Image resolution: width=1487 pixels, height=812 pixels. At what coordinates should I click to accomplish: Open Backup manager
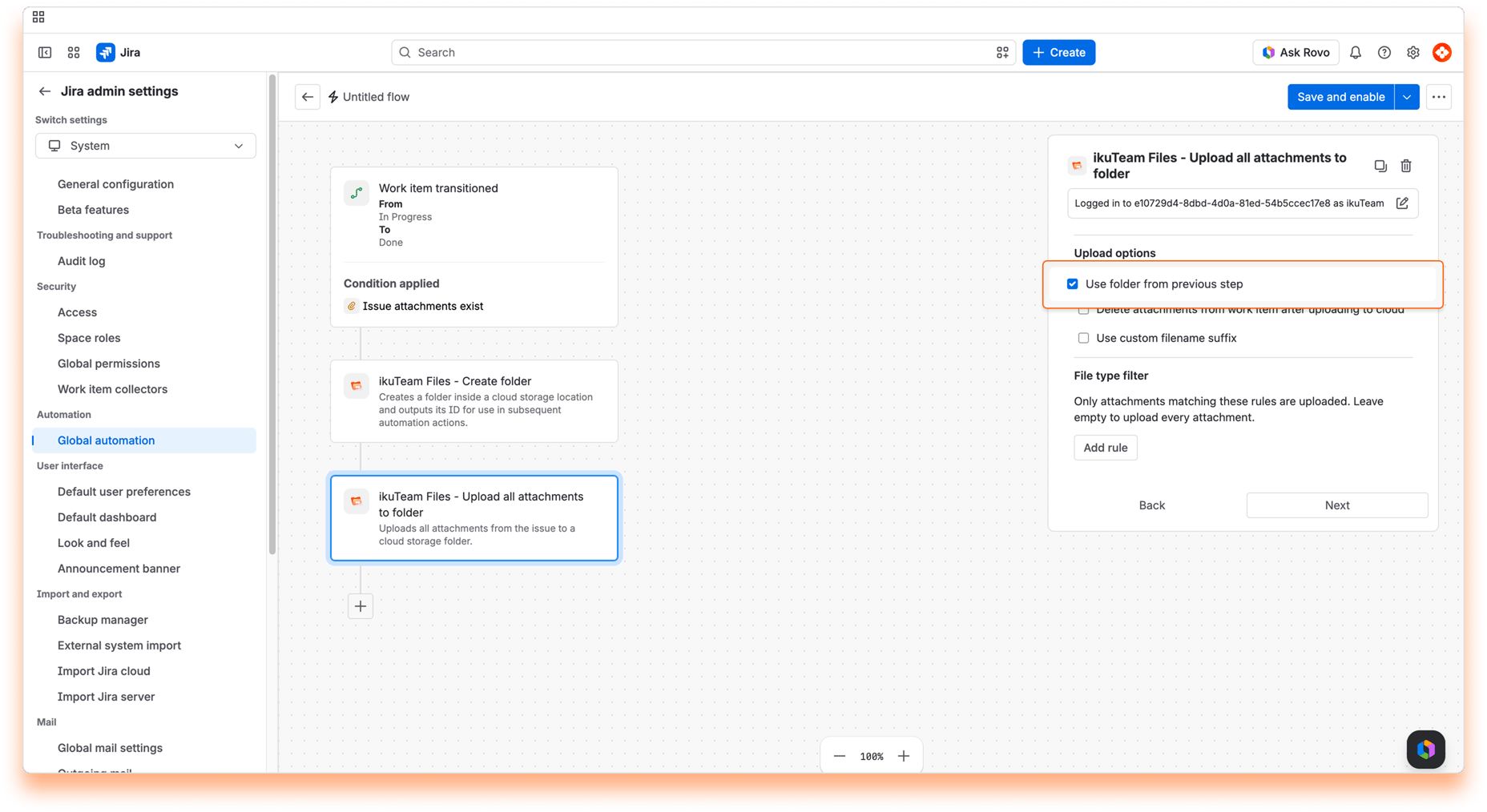coord(103,620)
